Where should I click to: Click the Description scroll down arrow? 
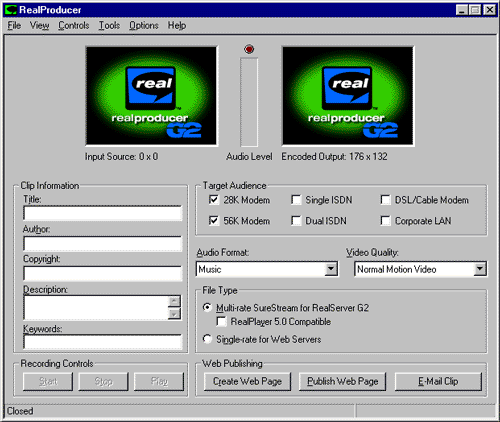coord(174,313)
